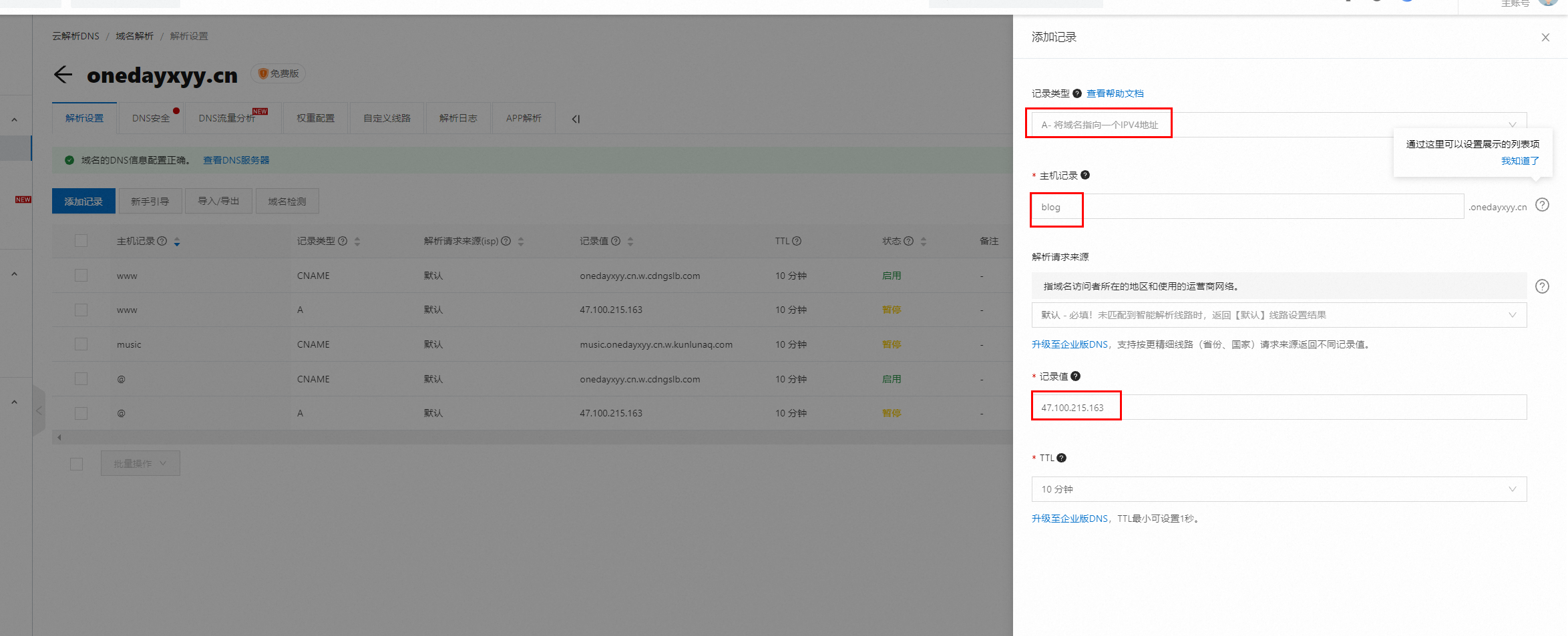Viewport: 1568px width, 636px height.
Task: Sort table by 解析请求来源(isp) column
Action: coord(521,242)
